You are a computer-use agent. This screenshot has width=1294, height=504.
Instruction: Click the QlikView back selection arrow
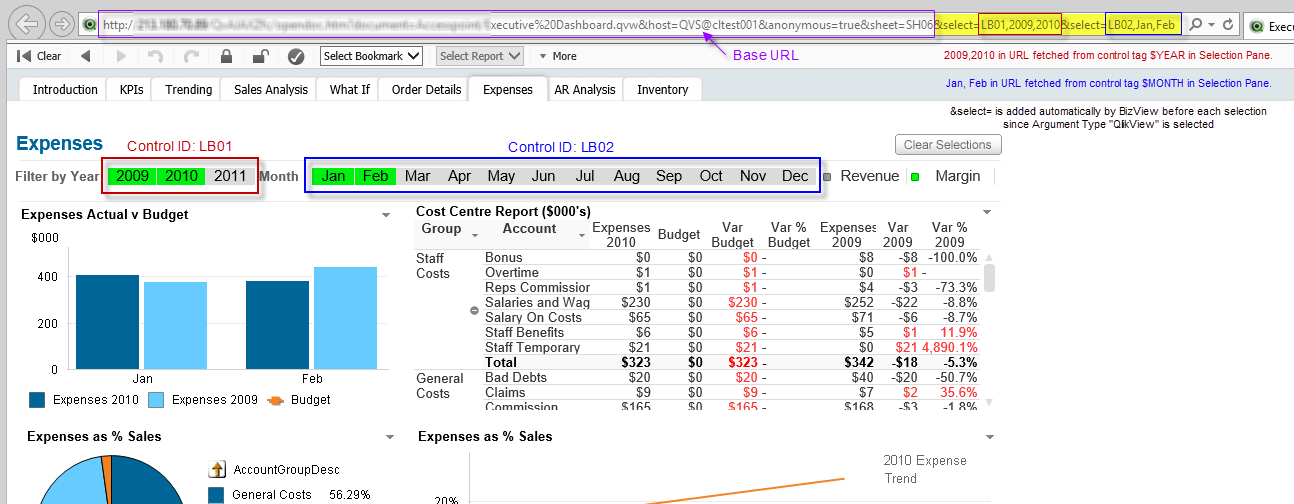86,56
